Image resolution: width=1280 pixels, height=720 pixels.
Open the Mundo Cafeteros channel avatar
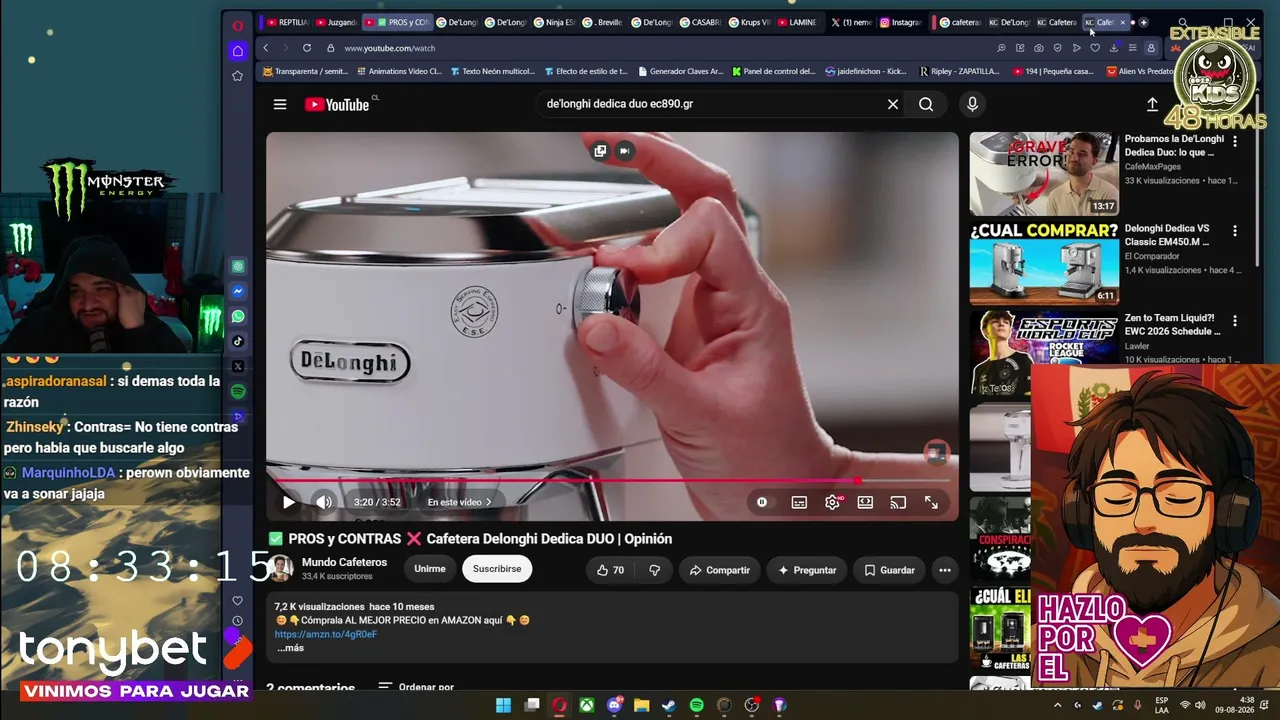tap(281, 569)
